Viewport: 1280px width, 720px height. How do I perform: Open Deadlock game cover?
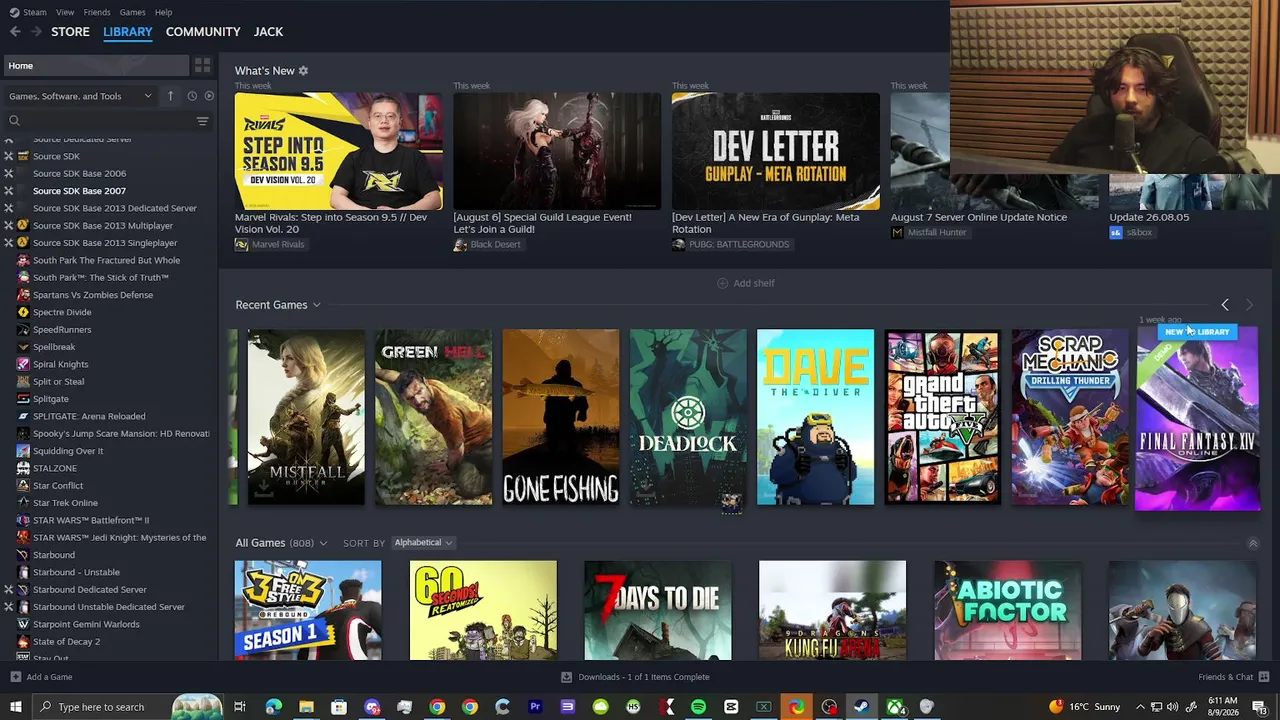click(688, 417)
